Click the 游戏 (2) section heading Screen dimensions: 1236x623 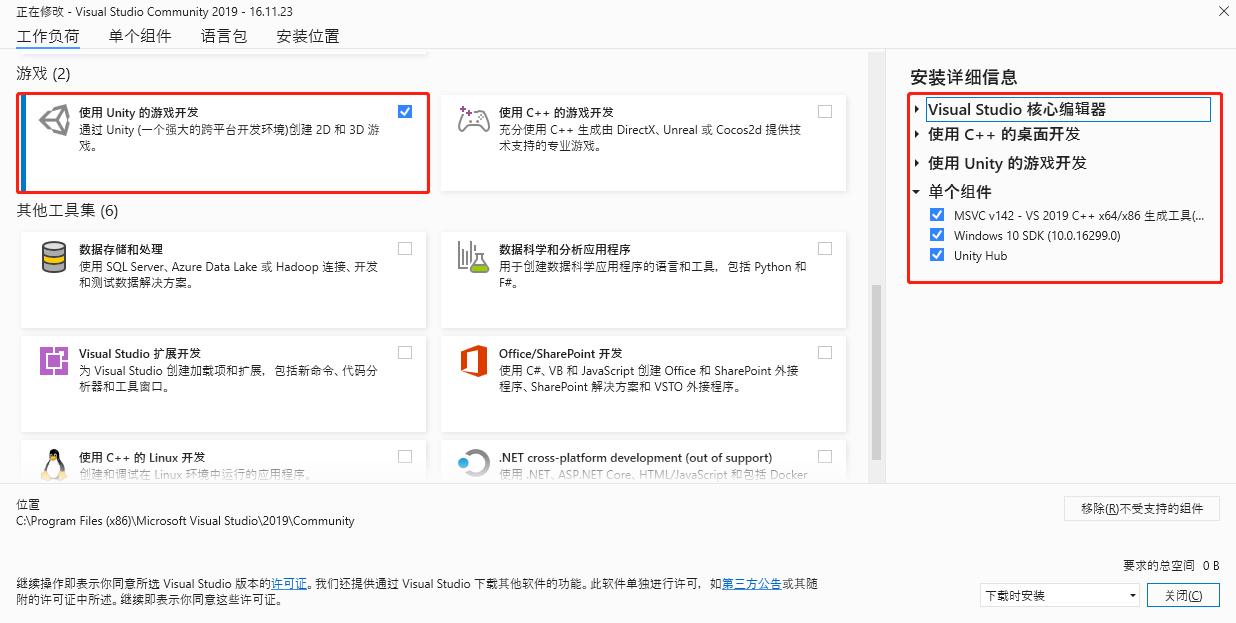(x=44, y=74)
